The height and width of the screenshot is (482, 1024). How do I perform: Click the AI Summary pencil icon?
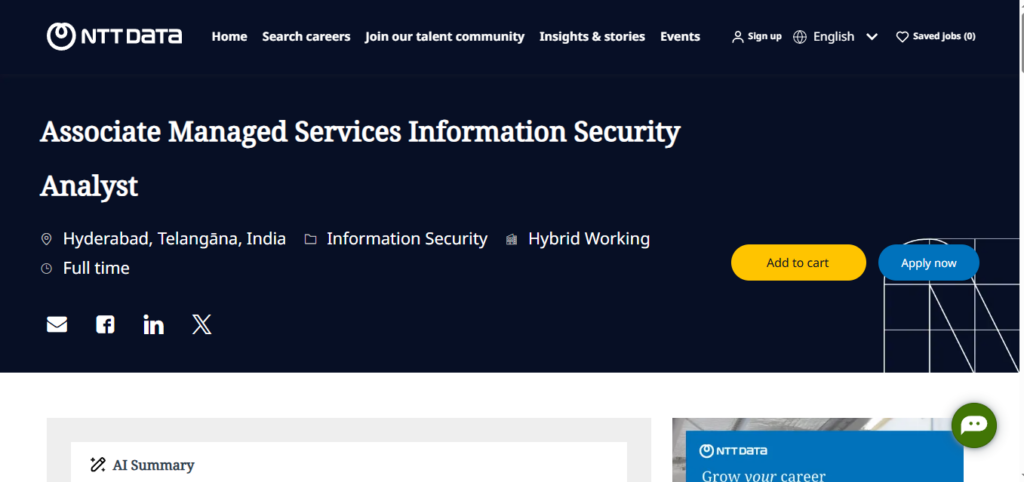(x=97, y=465)
